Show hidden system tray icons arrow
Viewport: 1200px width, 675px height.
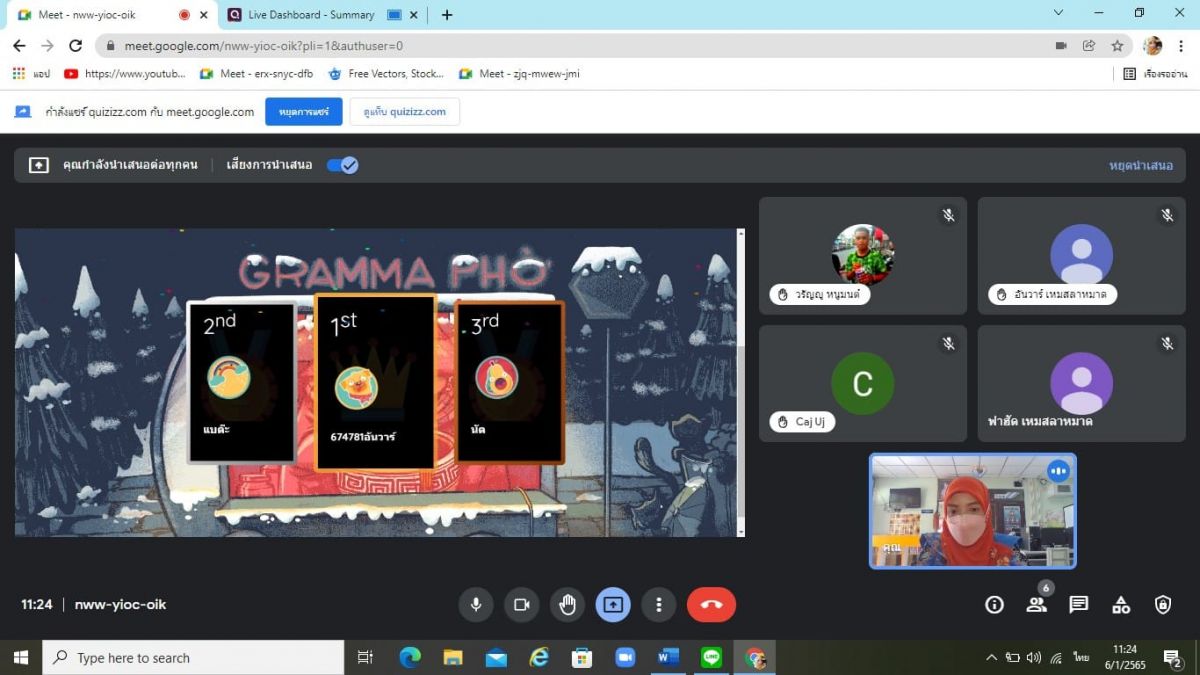pyautogui.click(x=991, y=657)
